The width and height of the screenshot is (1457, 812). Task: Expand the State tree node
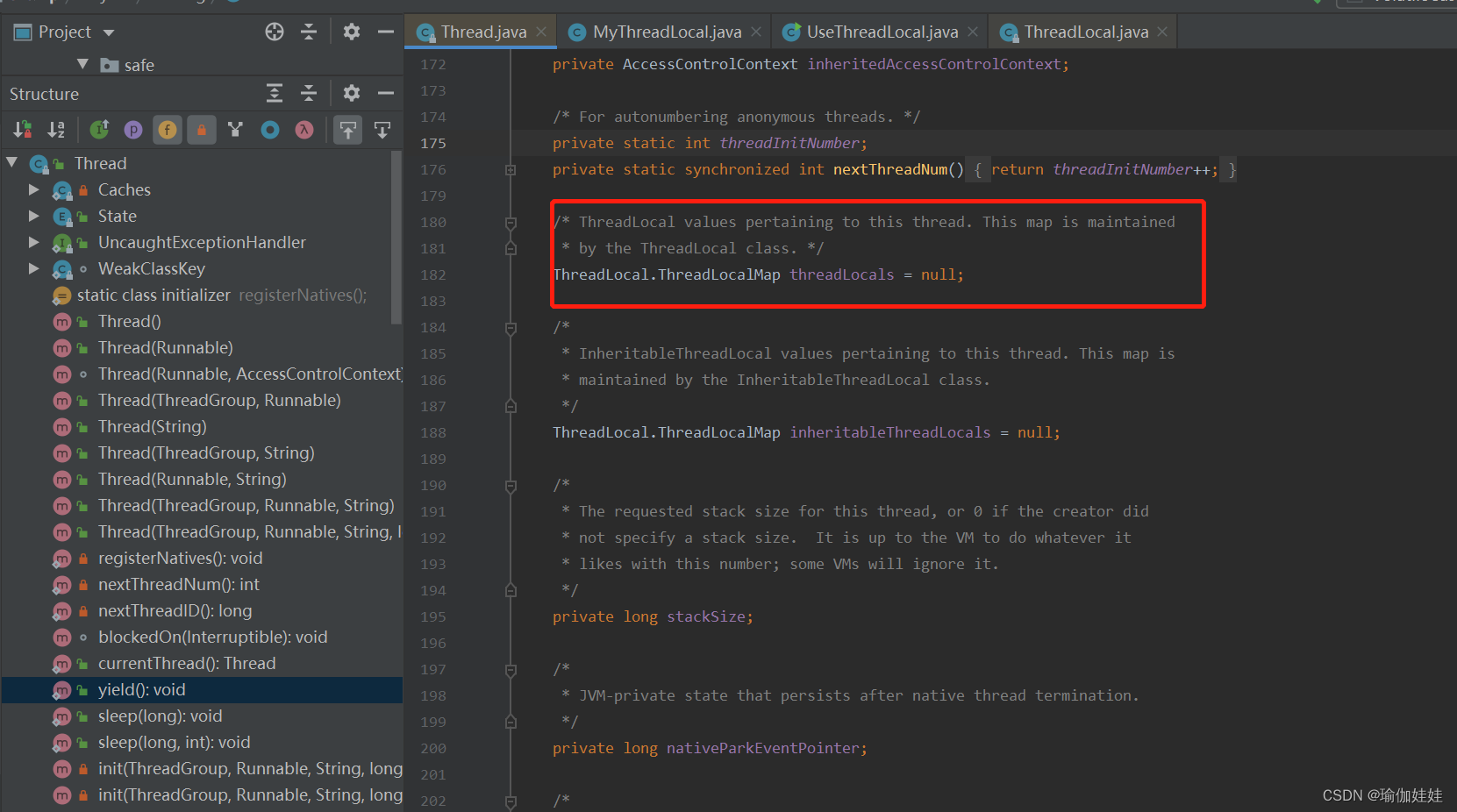[33, 216]
